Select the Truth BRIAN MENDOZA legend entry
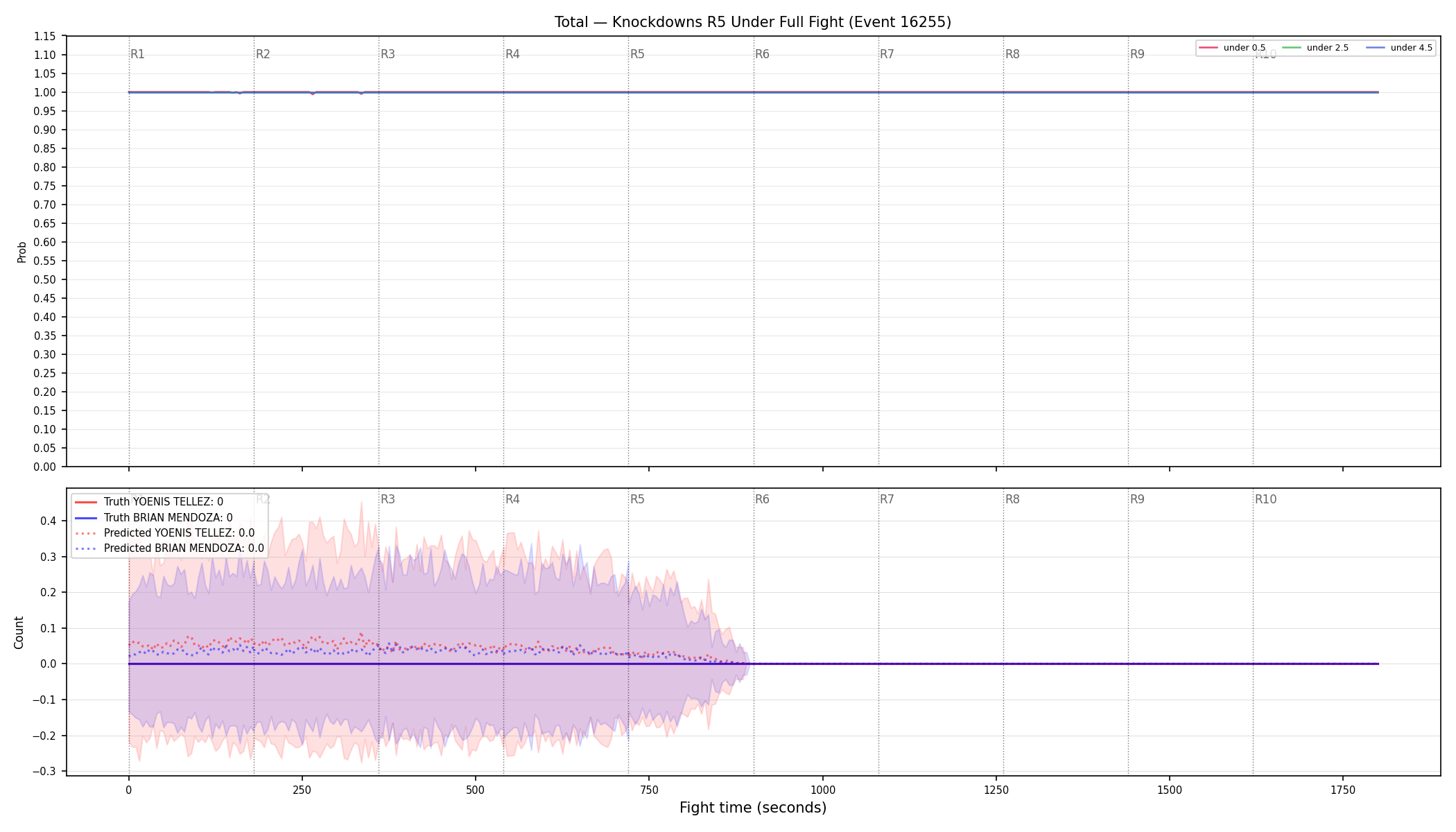Screen dimensions: 1456x832 tap(154, 518)
